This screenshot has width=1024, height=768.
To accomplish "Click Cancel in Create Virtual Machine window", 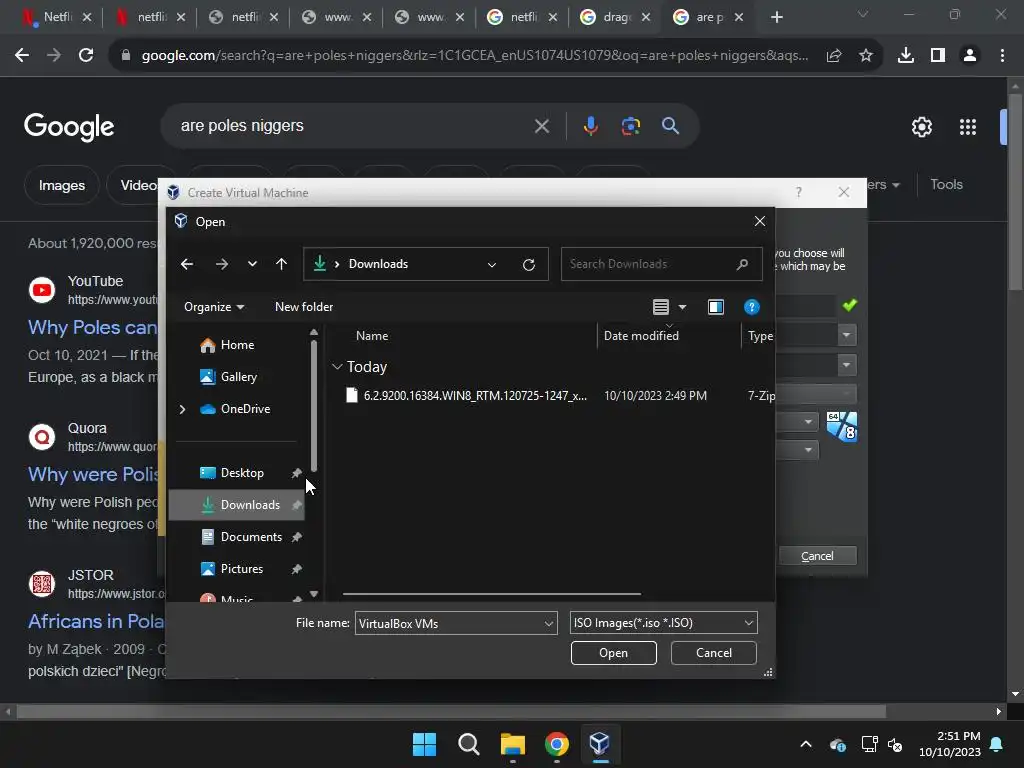I will point(817,556).
